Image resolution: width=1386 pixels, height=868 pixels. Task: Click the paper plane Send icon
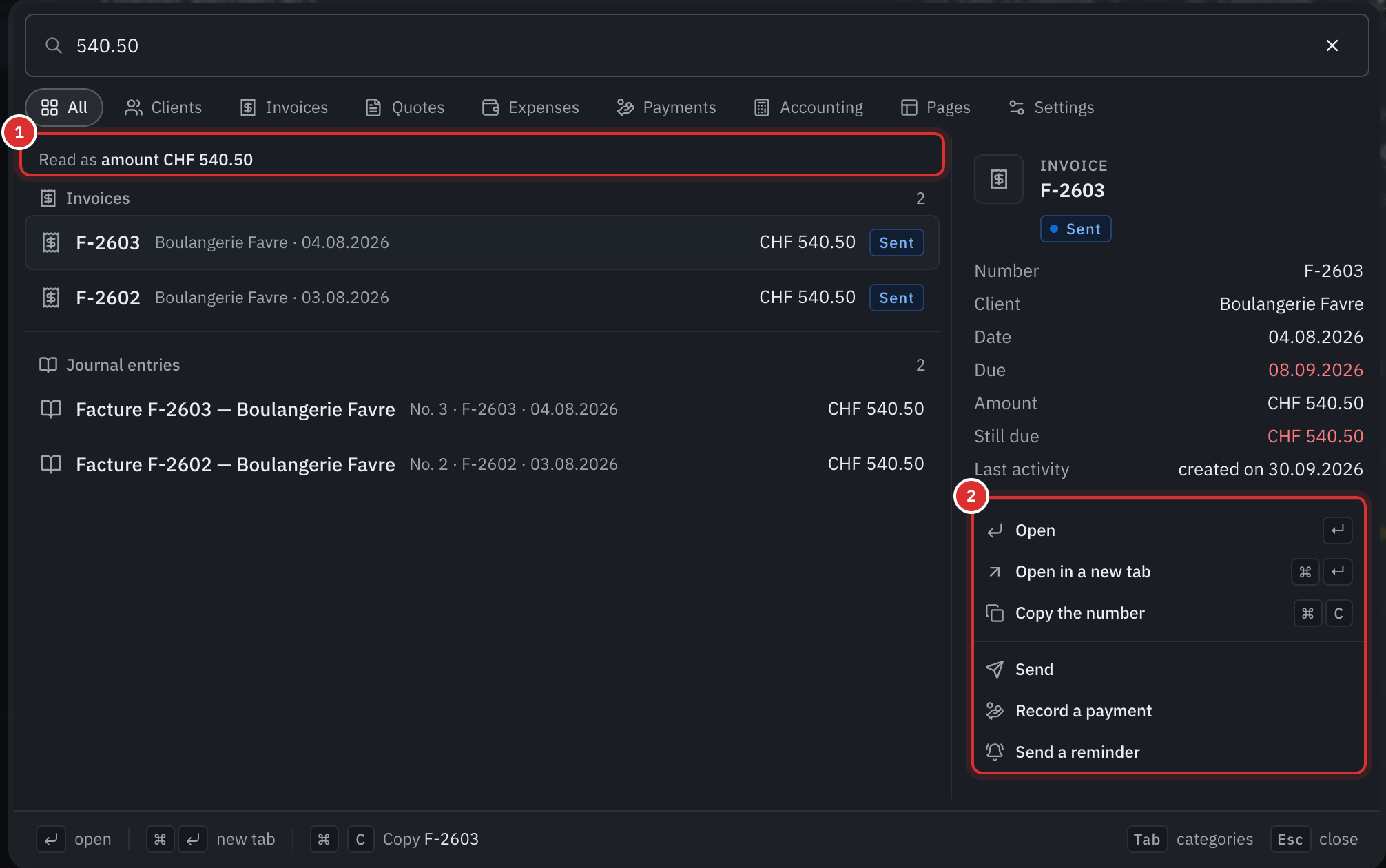(x=995, y=670)
